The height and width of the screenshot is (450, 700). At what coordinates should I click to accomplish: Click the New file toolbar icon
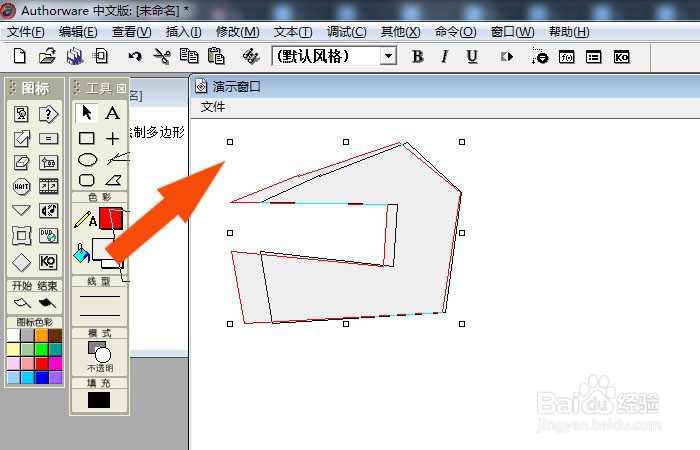coord(20,56)
